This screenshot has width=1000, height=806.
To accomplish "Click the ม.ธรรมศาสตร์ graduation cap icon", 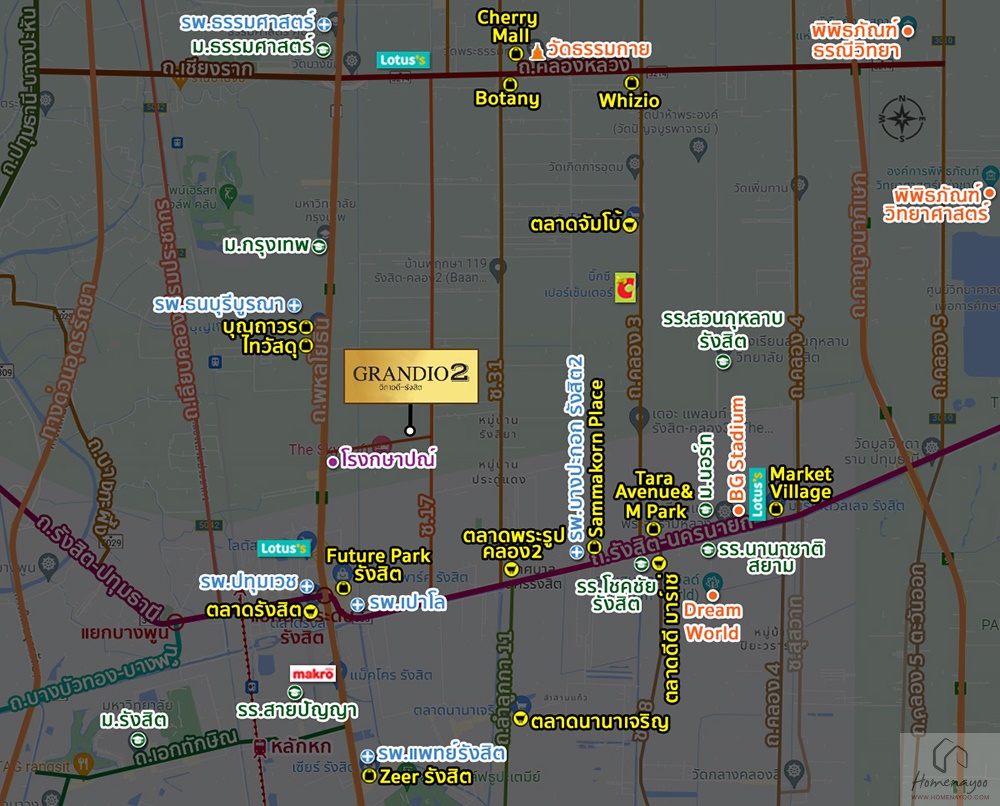I will click(x=323, y=48).
